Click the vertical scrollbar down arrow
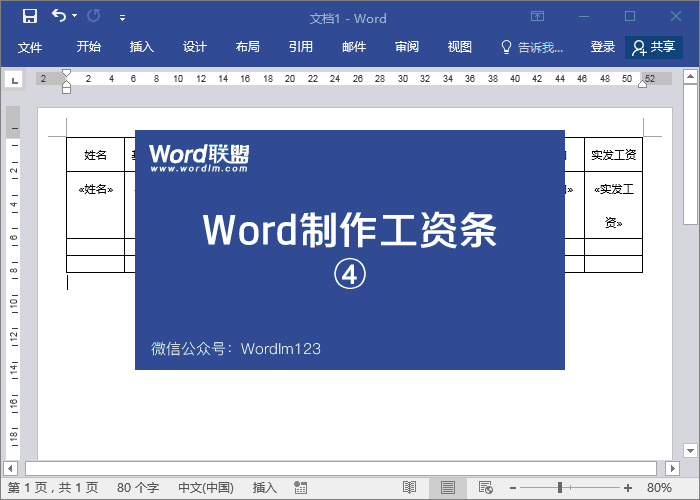Image resolution: width=700 pixels, height=500 pixels. [690, 450]
